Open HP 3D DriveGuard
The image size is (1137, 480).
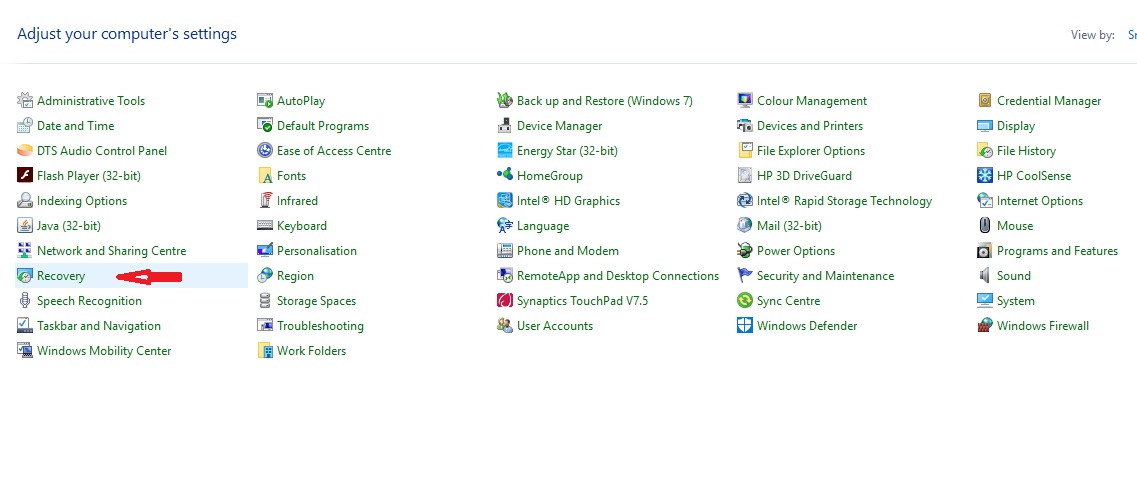[804, 175]
